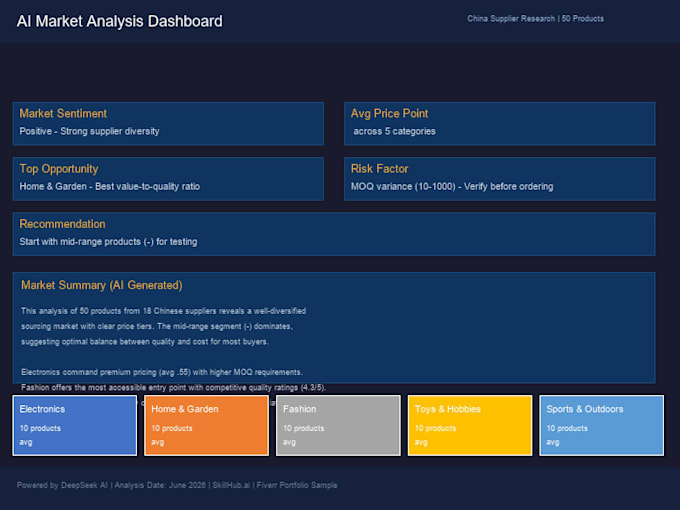Viewport: 680px width, 510px height.
Task: Select the gray Fashion category tile
Action: tap(338, 425)
